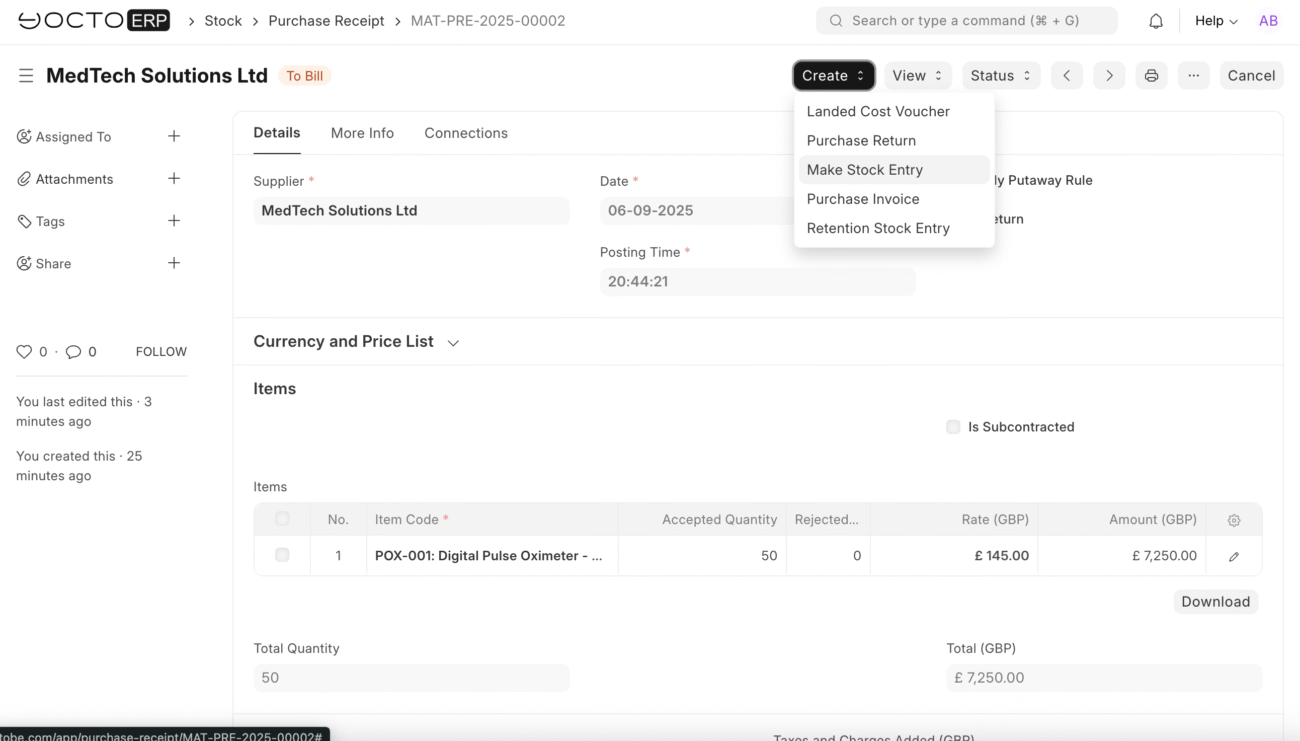Click the Assigned To sidebar icon
This screenshot has height=741, width=1300.
point(24,137)
